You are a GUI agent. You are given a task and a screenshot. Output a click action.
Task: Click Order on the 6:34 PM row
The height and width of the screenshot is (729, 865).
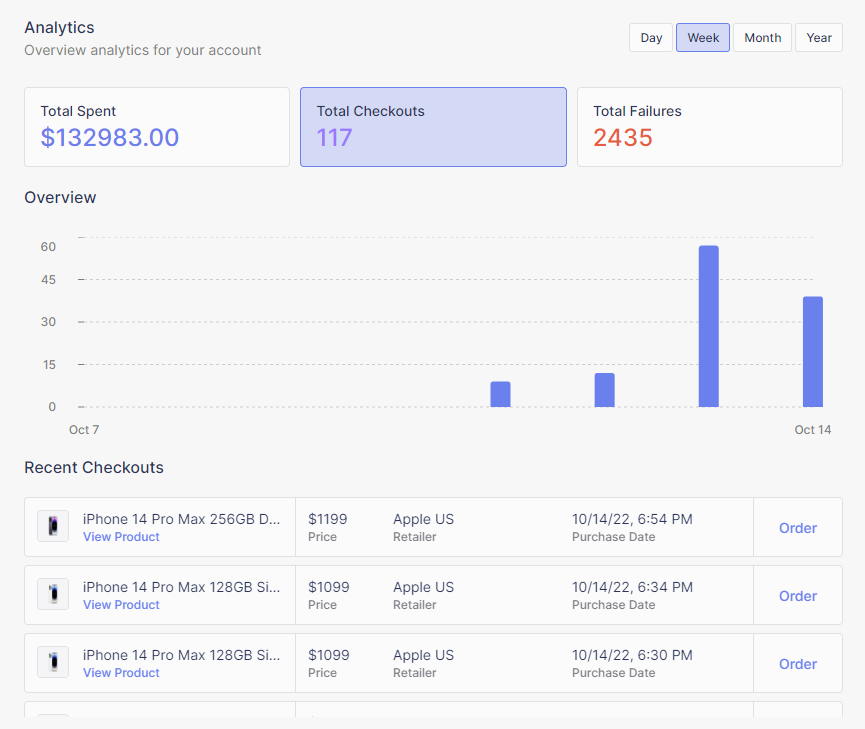click(x=797, y=595)
